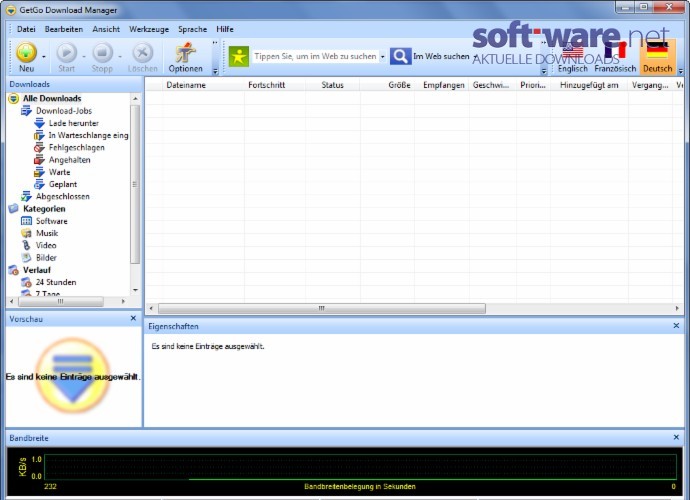Sort by Status column header
Viewport: 690px width, 500px height.
(332, 85)
